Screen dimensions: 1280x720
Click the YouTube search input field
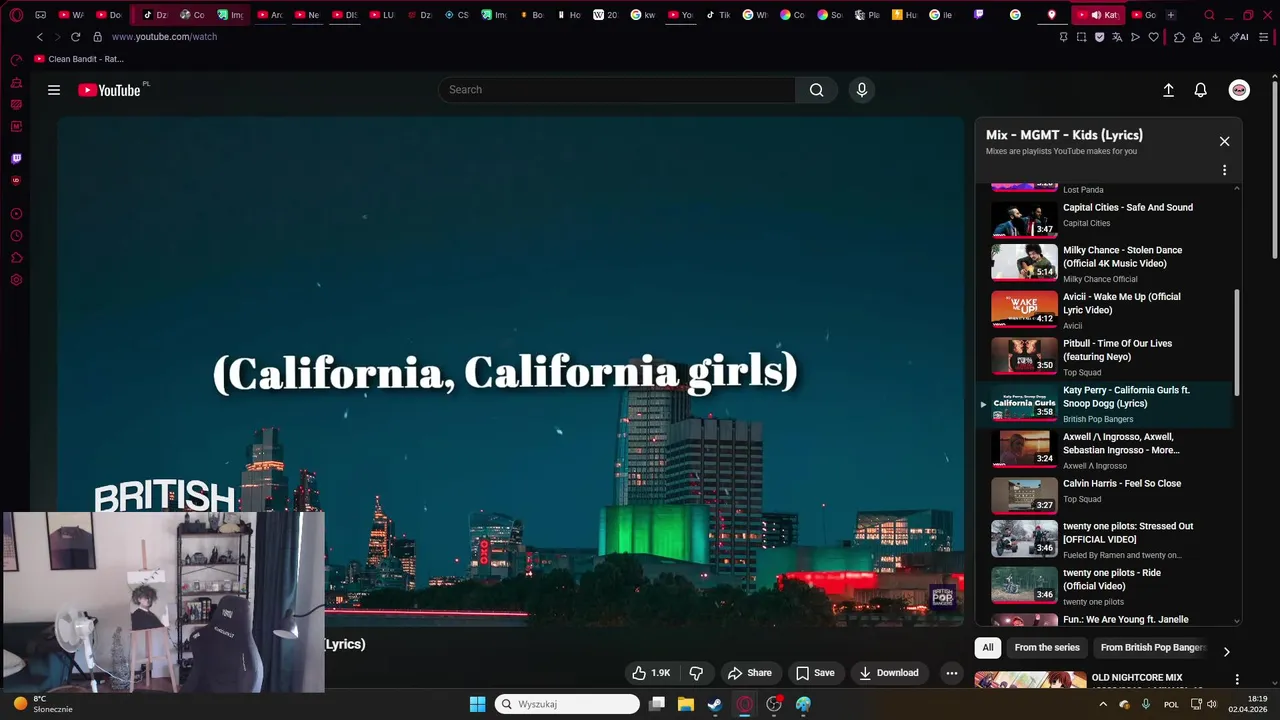(x=617, y=90)
